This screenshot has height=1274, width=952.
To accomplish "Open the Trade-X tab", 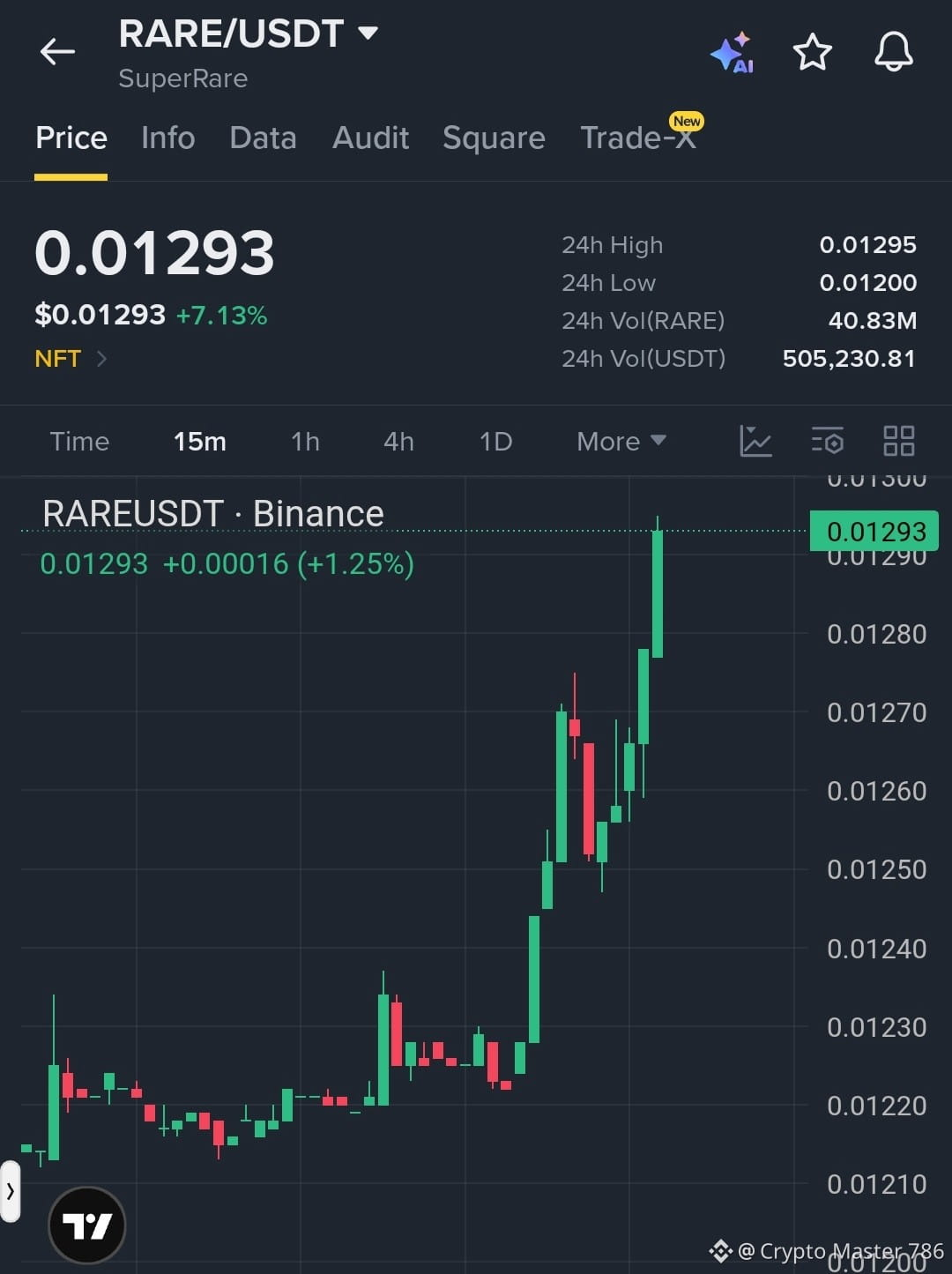I will (638, 138).
